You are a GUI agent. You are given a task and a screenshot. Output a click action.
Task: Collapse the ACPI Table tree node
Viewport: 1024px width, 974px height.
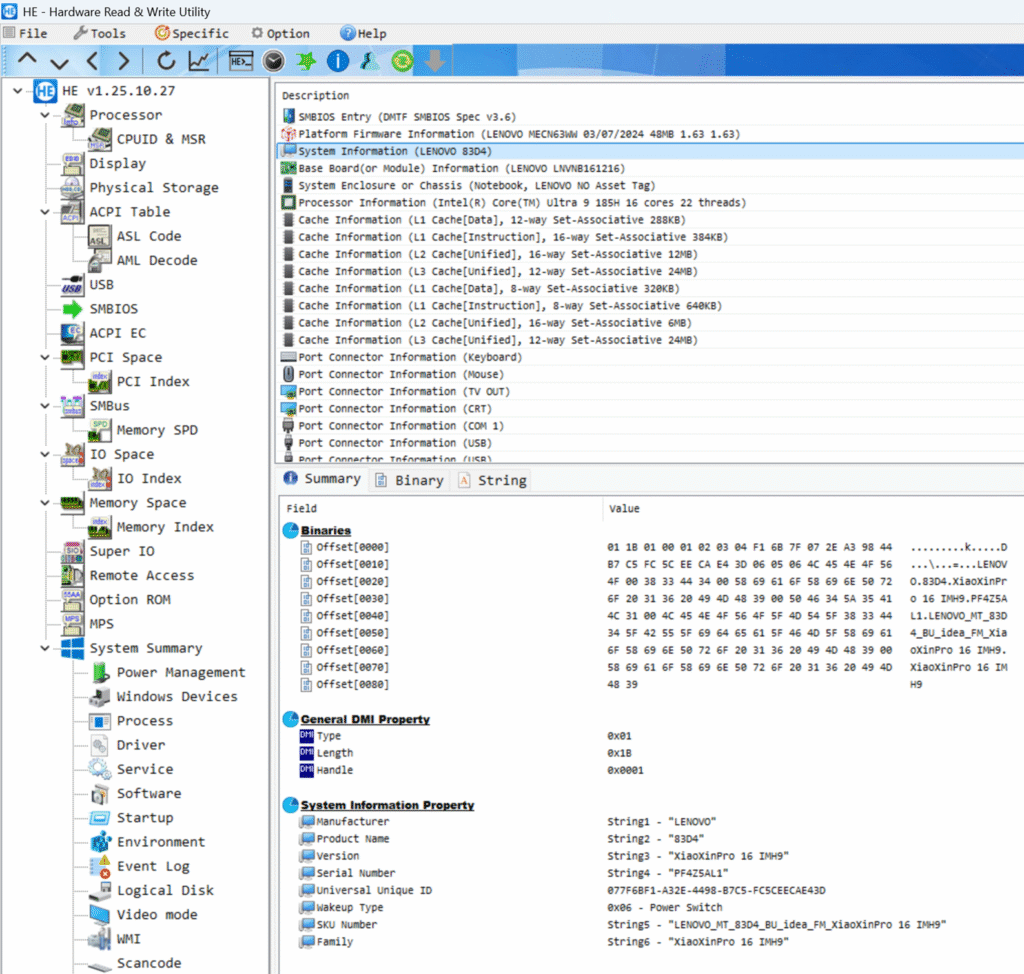[45, 212]
